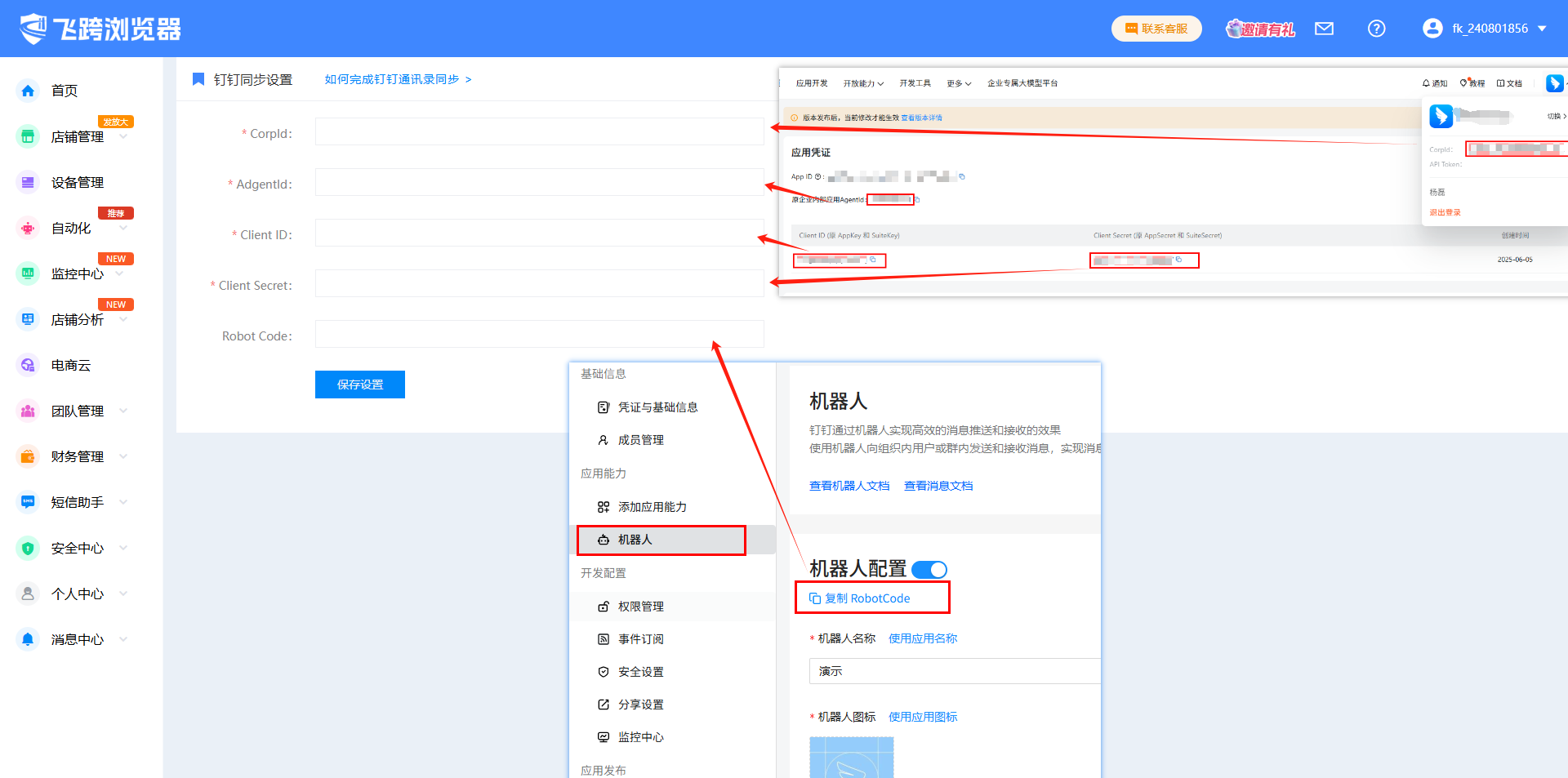Open 个人中心 in the sidebar
This screenshot has width=1568, height=778.
(78, 594)
